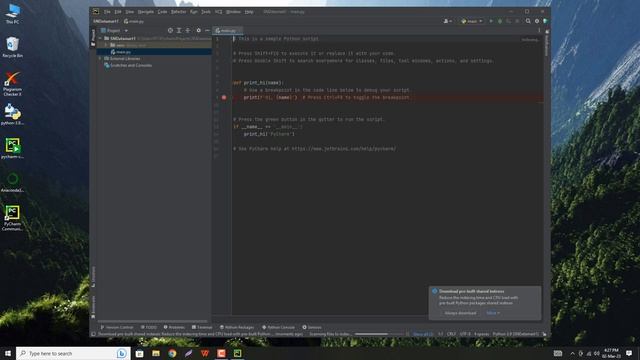
Task: Click the Windows Start button
Action: (8, 353)
